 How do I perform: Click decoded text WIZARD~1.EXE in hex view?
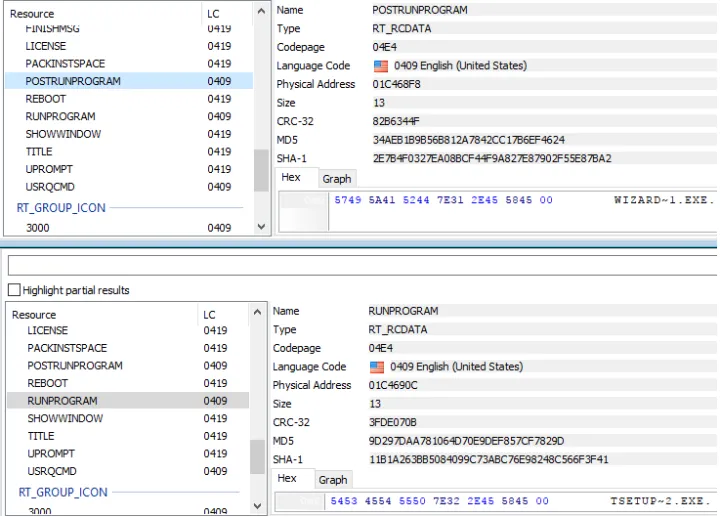pos(664,200)
